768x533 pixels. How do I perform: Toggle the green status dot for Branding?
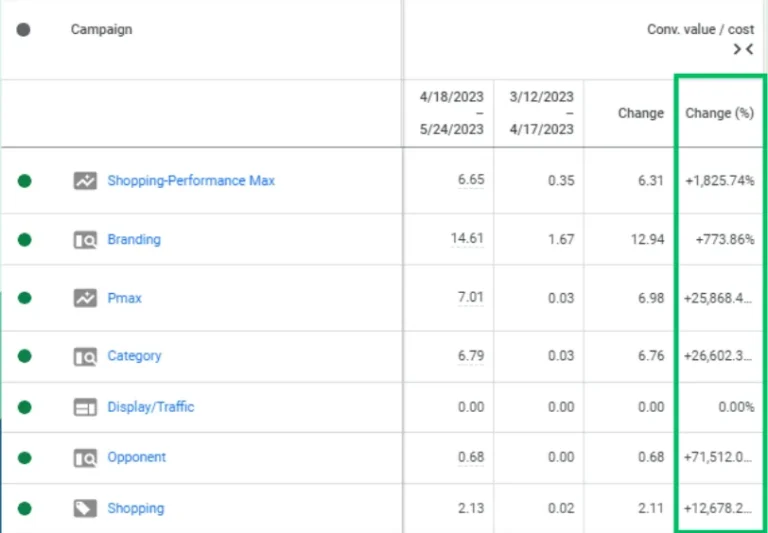click(x=24, y=240)
